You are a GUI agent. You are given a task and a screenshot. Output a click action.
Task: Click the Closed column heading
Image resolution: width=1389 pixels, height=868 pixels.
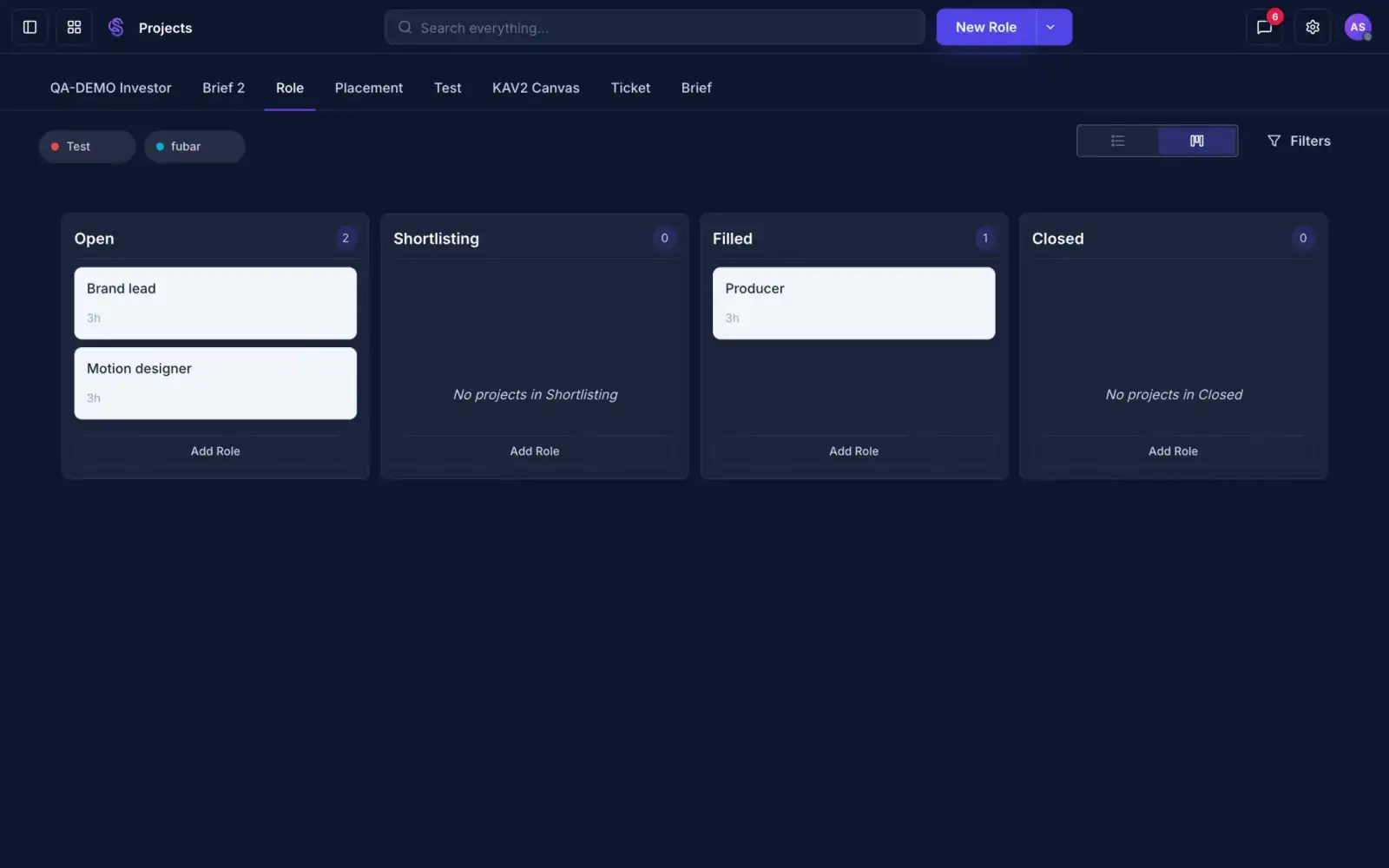point(1057,239)
